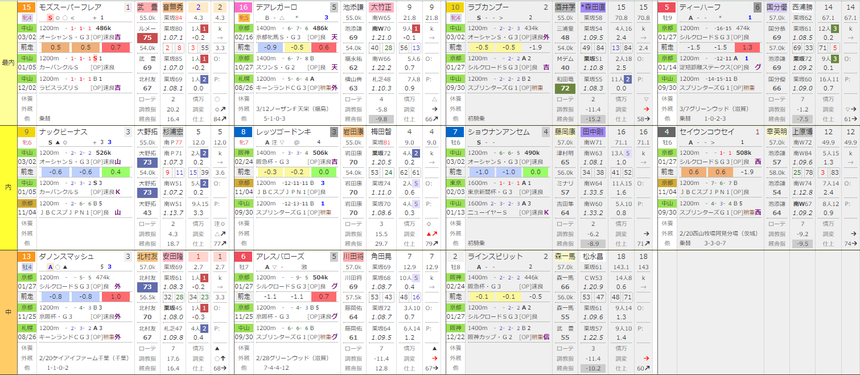Click red 1.0 cell in ダノンスマッシュ 前走 row
Screen dimensions: 860x375
(x=116, y=297)
